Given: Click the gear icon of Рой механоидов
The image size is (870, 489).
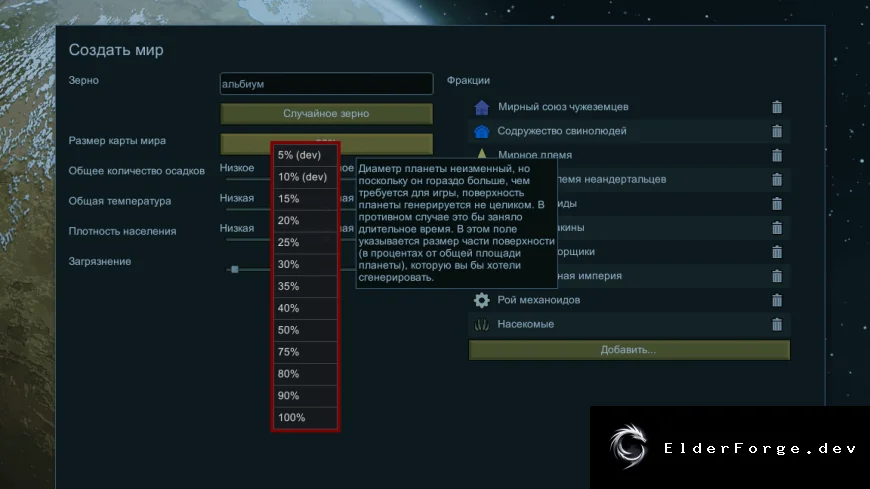Looking at the screenshot, I should pyautogui.click(x=482, y=300).
